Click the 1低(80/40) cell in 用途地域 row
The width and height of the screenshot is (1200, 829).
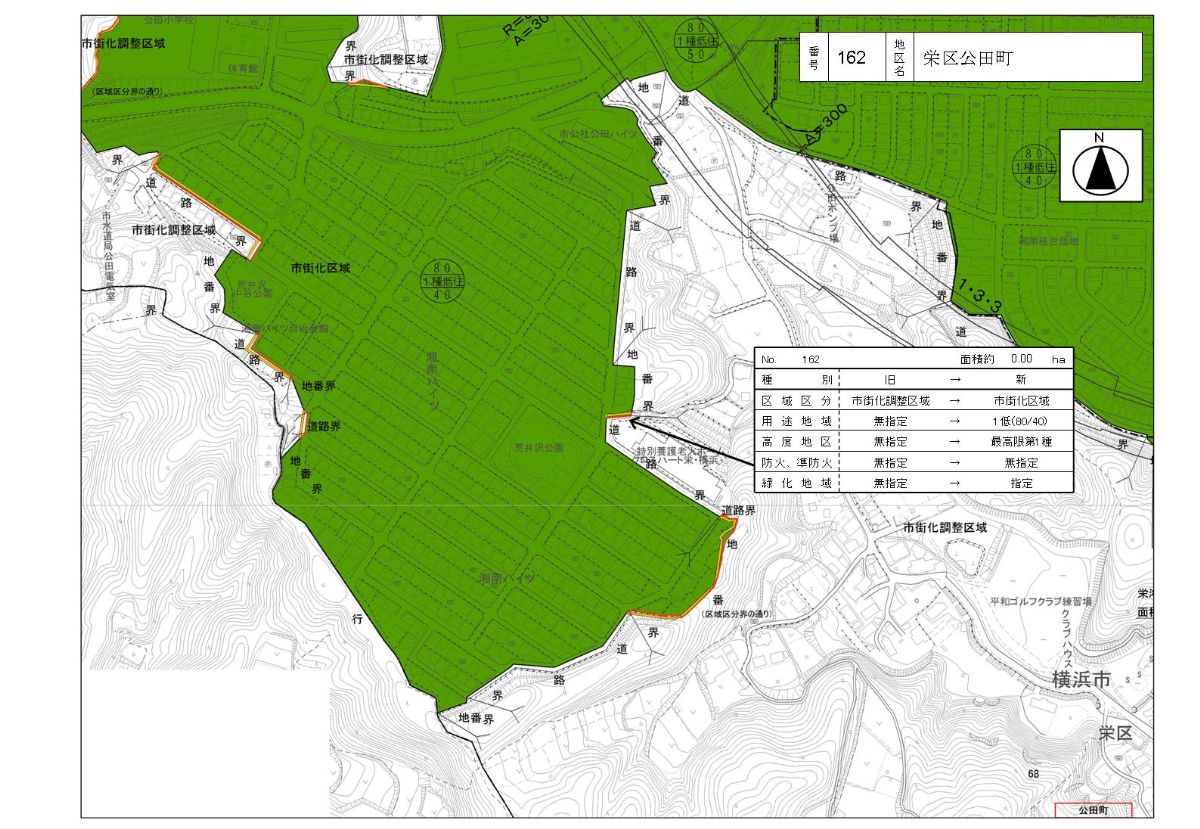pyautogui.click(x=1020, y=421)
